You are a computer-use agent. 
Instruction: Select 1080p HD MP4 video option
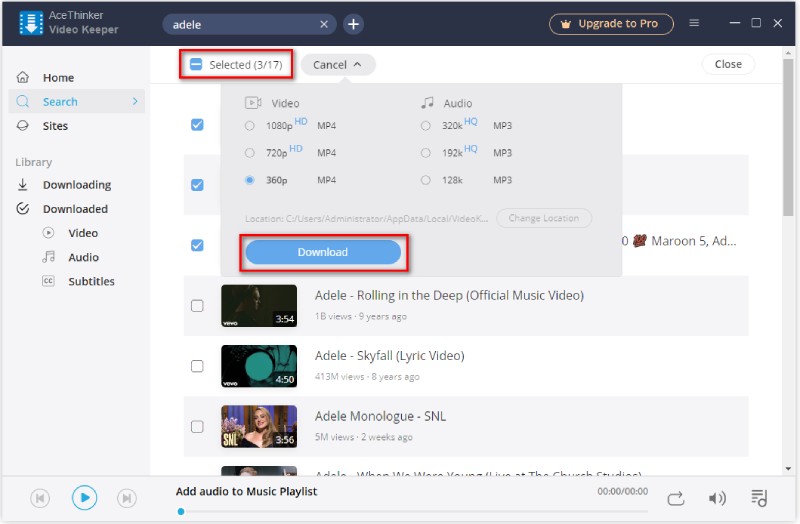tap(249, 126)
